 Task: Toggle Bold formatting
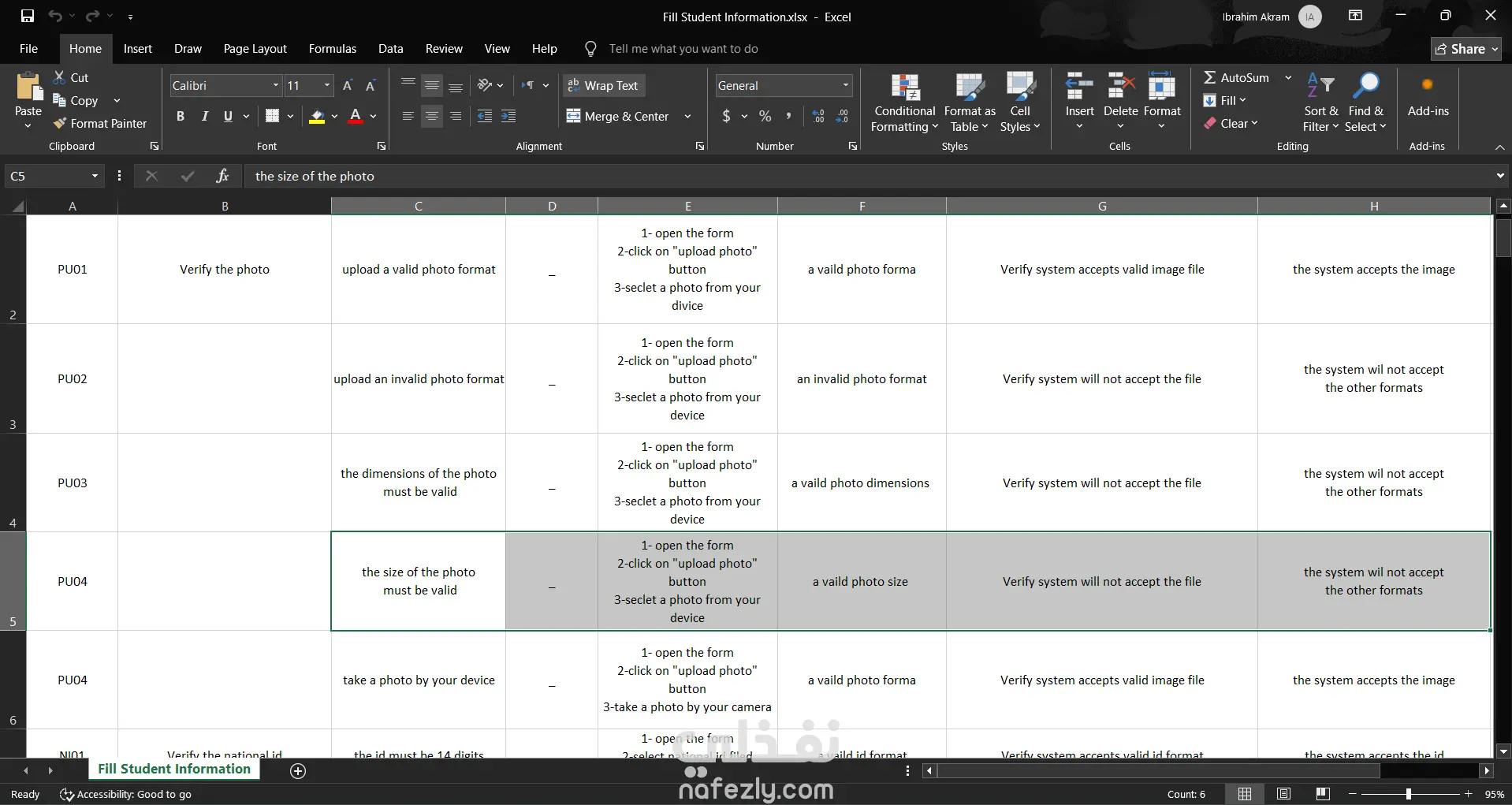pos(181,116)
